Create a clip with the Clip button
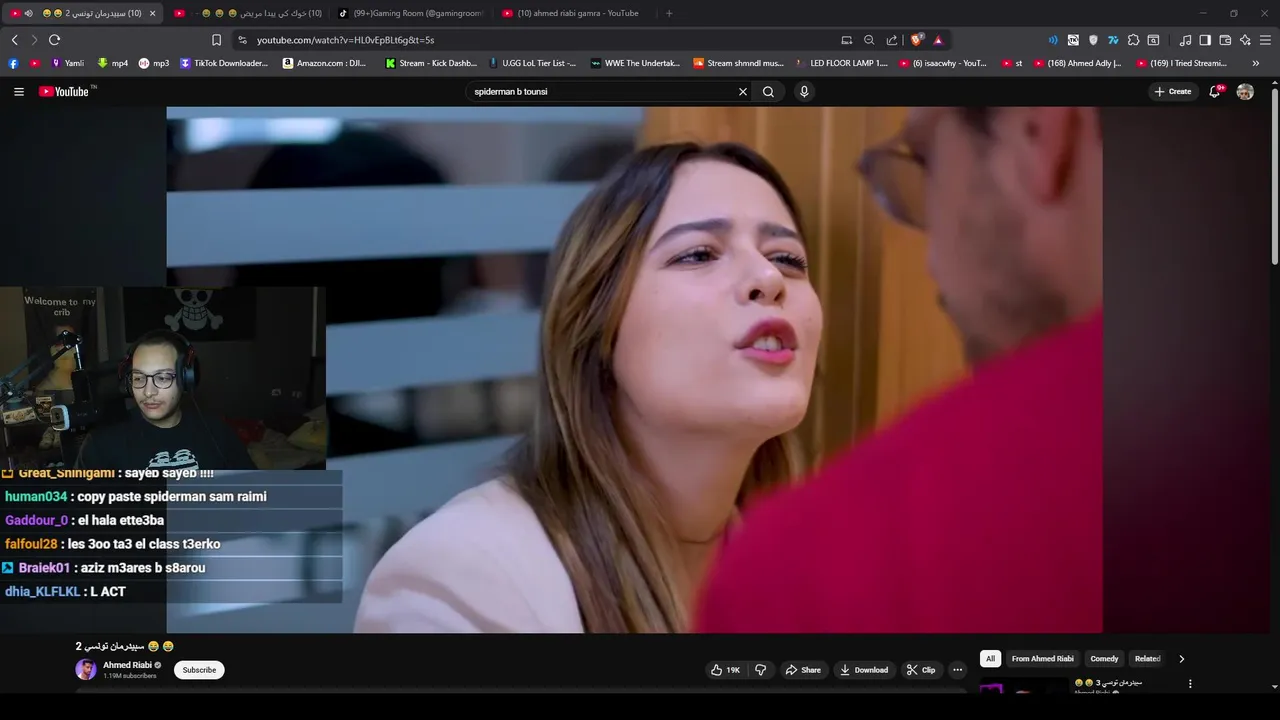 click(921, 670)
